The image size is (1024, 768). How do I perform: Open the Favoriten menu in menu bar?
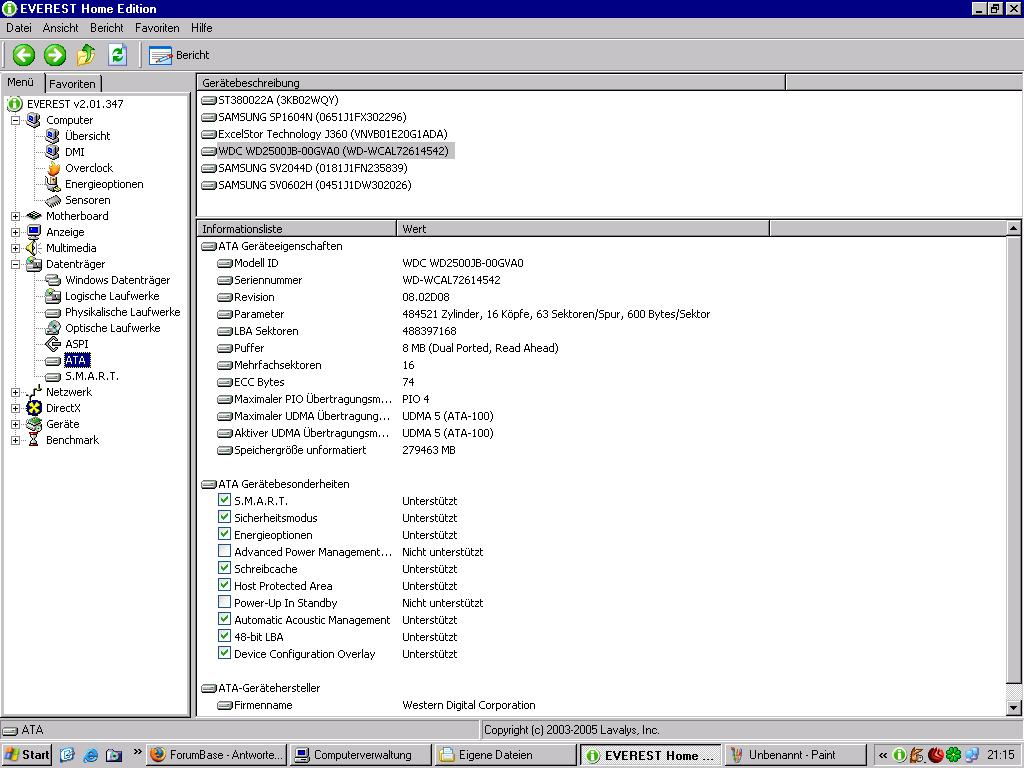[x=157, y=28]
